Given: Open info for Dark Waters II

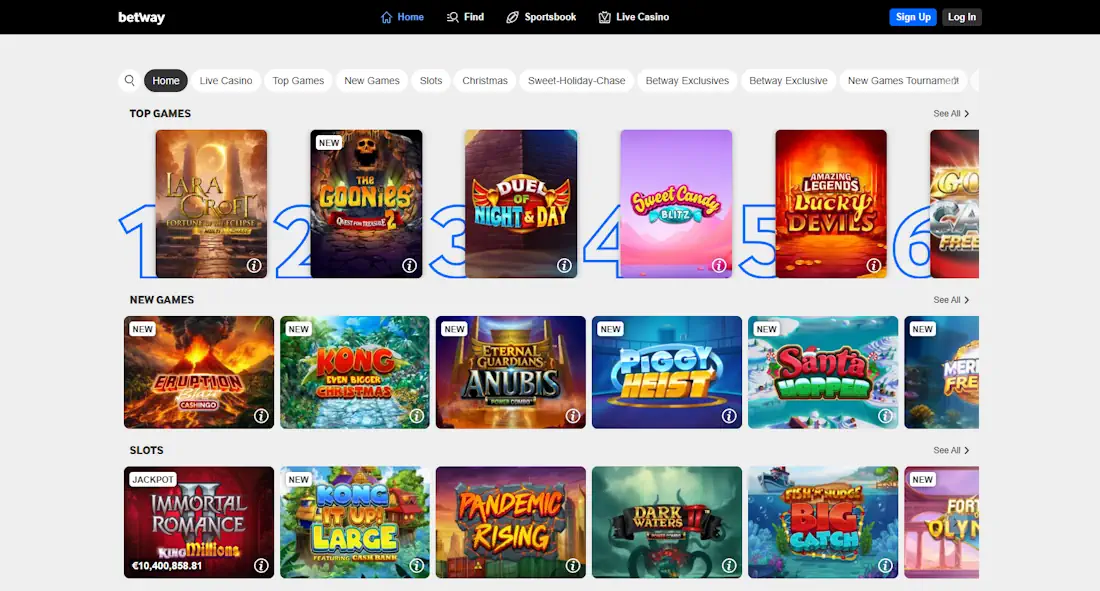Looking at the screenshot, I should [x=729, y=565].
